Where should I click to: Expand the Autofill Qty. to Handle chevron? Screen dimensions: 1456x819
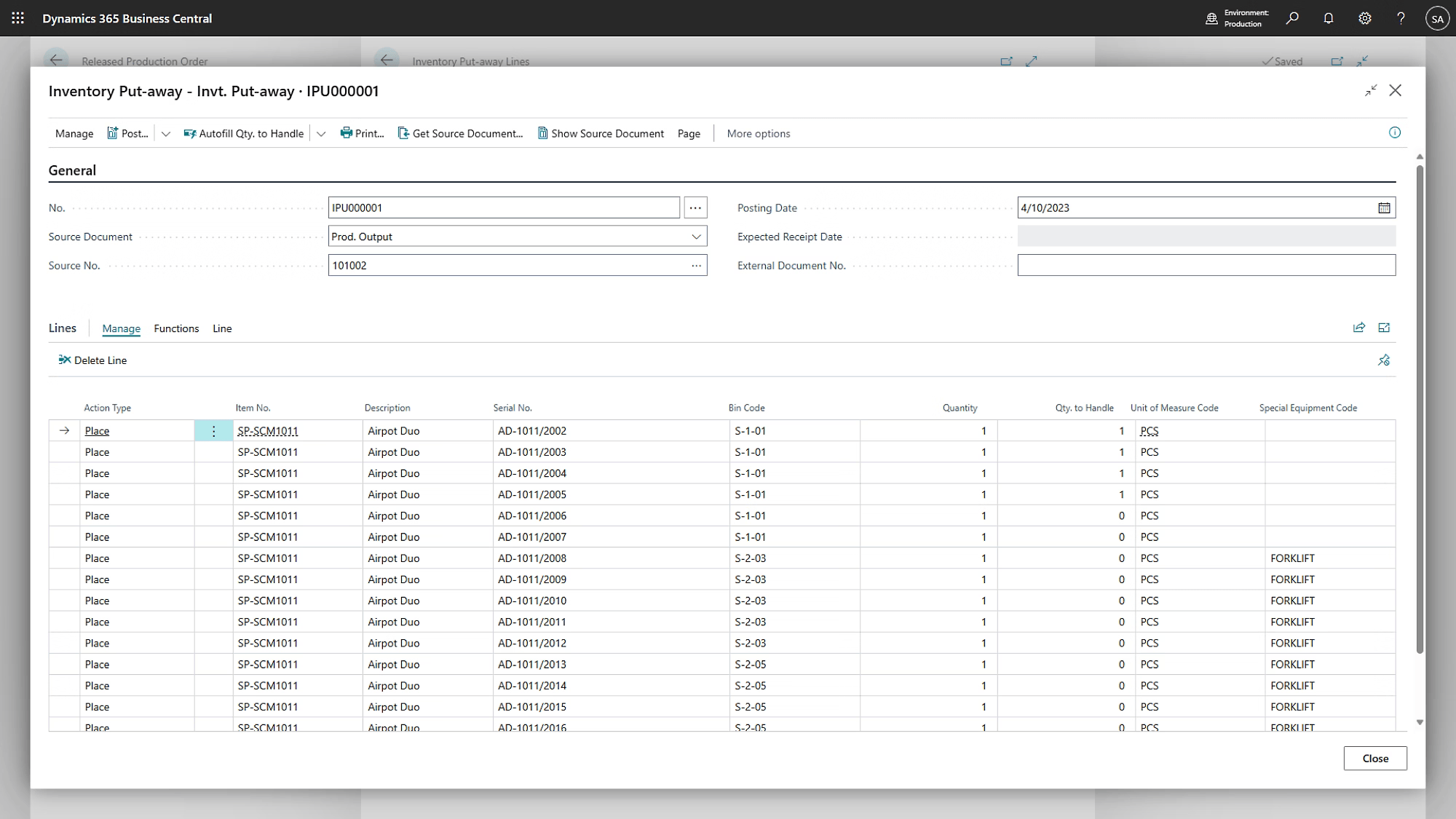coord(321,134)
